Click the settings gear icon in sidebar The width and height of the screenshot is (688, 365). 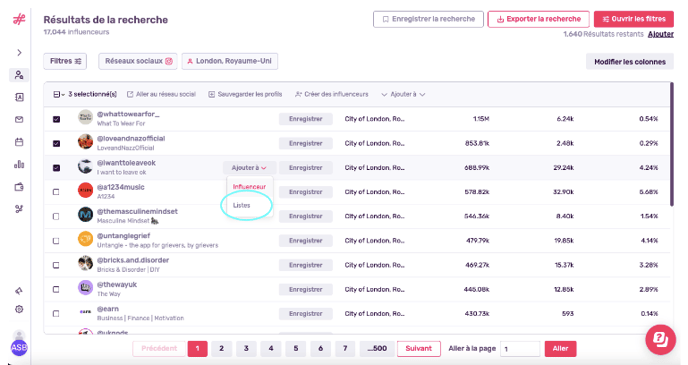pyautogui.click(x=19, y=309)
